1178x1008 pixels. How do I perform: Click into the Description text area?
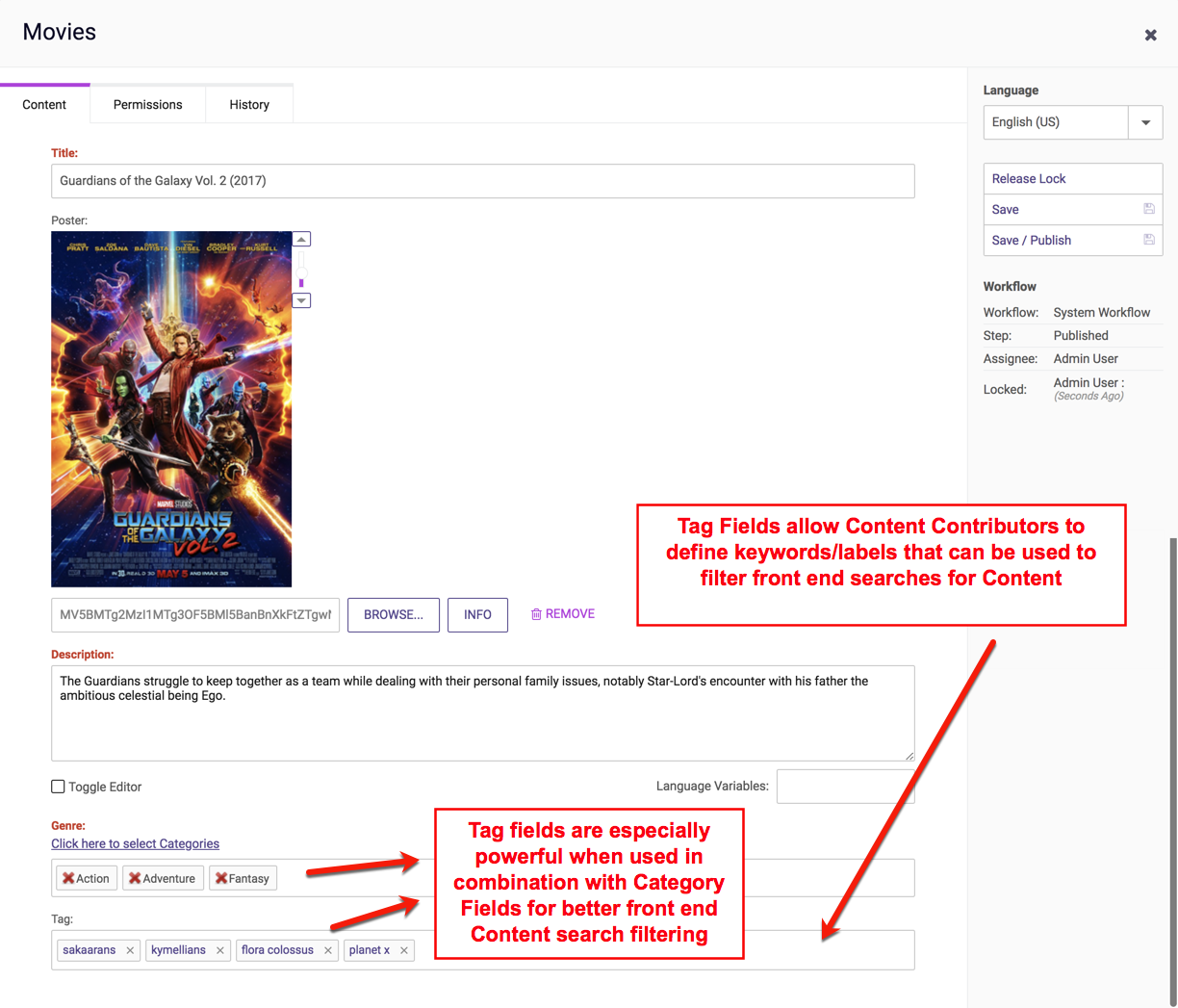coord(482,713)
